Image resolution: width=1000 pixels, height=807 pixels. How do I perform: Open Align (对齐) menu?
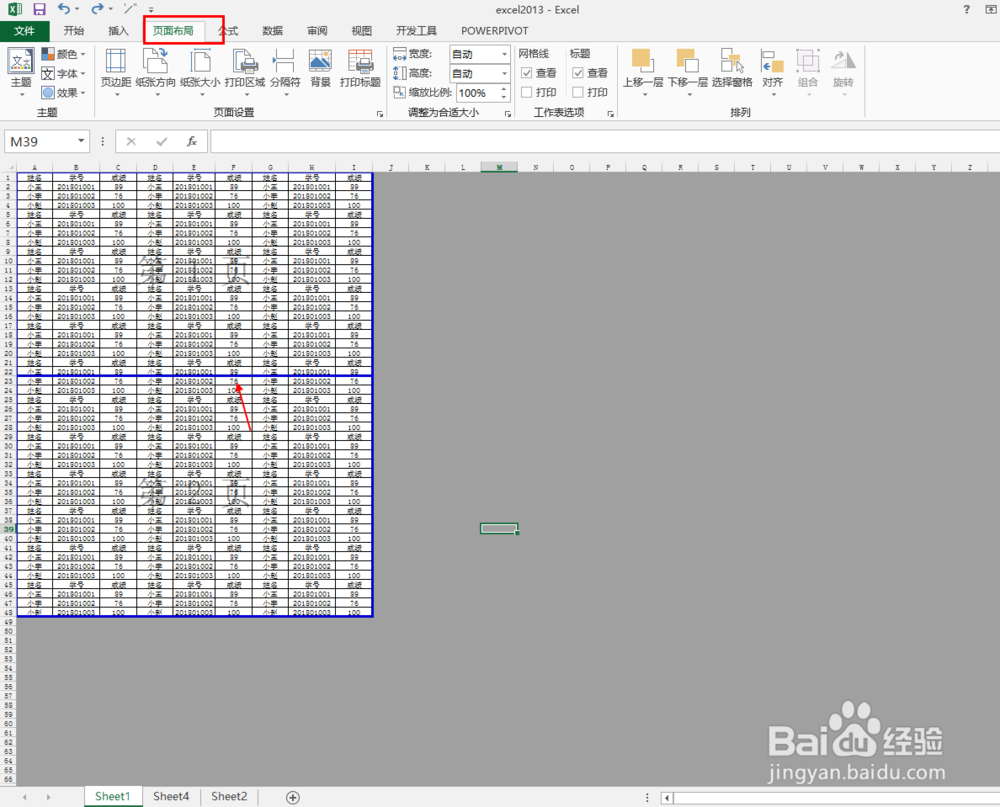[x=773, y=71]
